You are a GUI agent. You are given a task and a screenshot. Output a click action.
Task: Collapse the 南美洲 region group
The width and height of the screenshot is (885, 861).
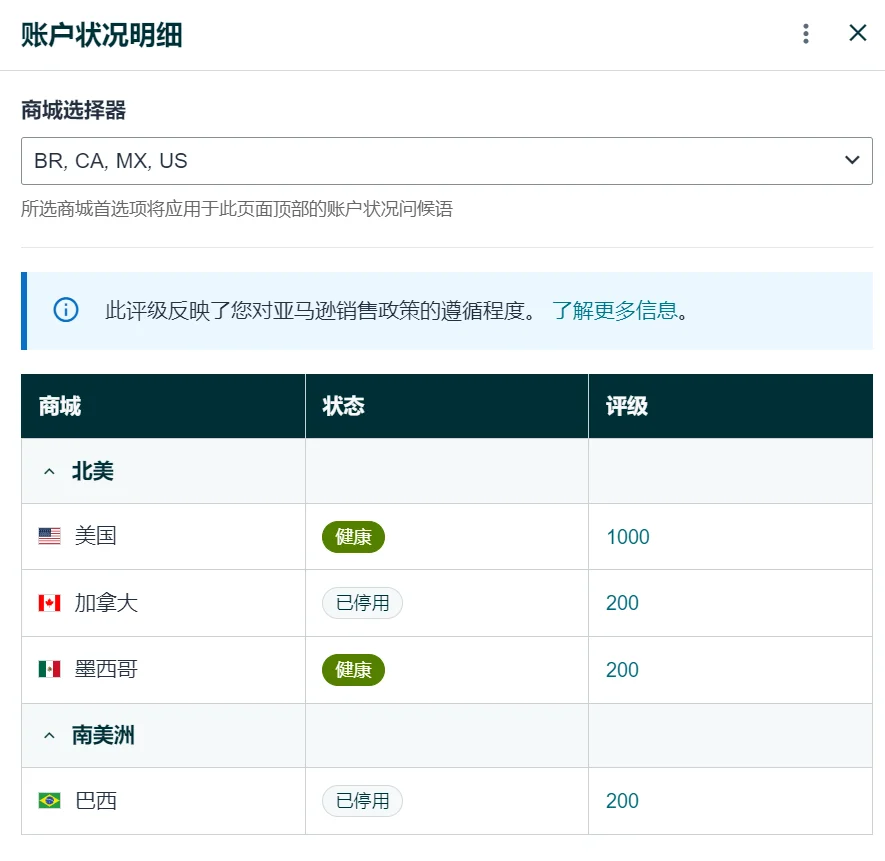[48, 733]
